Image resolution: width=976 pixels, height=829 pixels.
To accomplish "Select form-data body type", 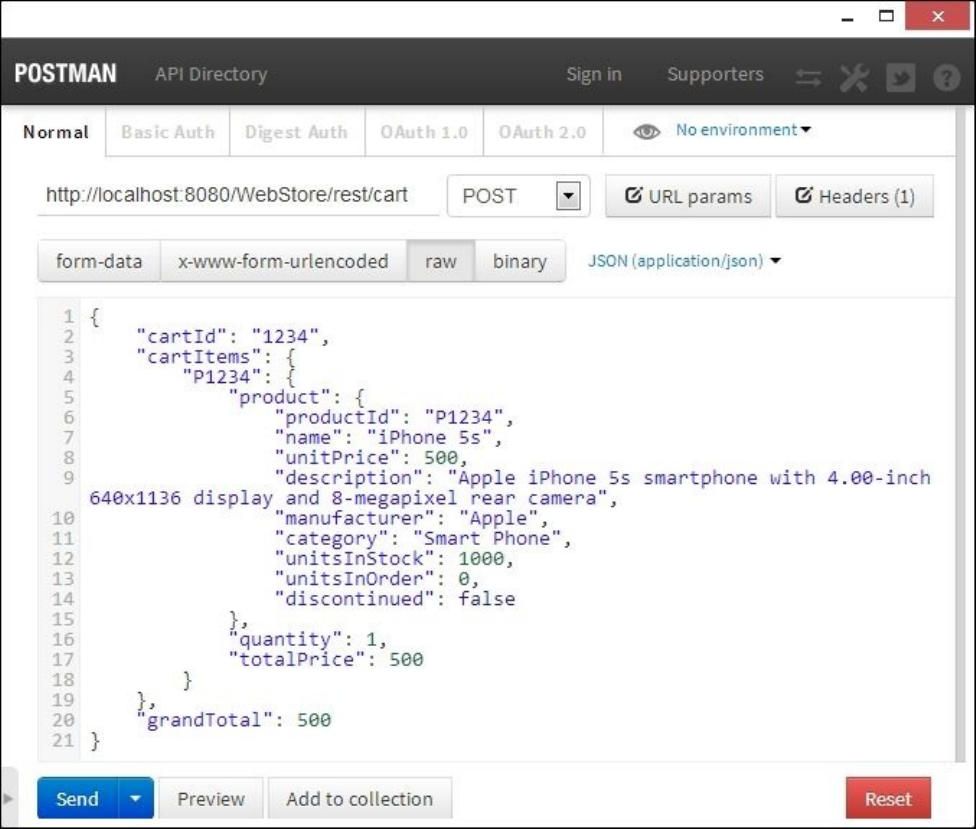I will [x=99, y=261].
